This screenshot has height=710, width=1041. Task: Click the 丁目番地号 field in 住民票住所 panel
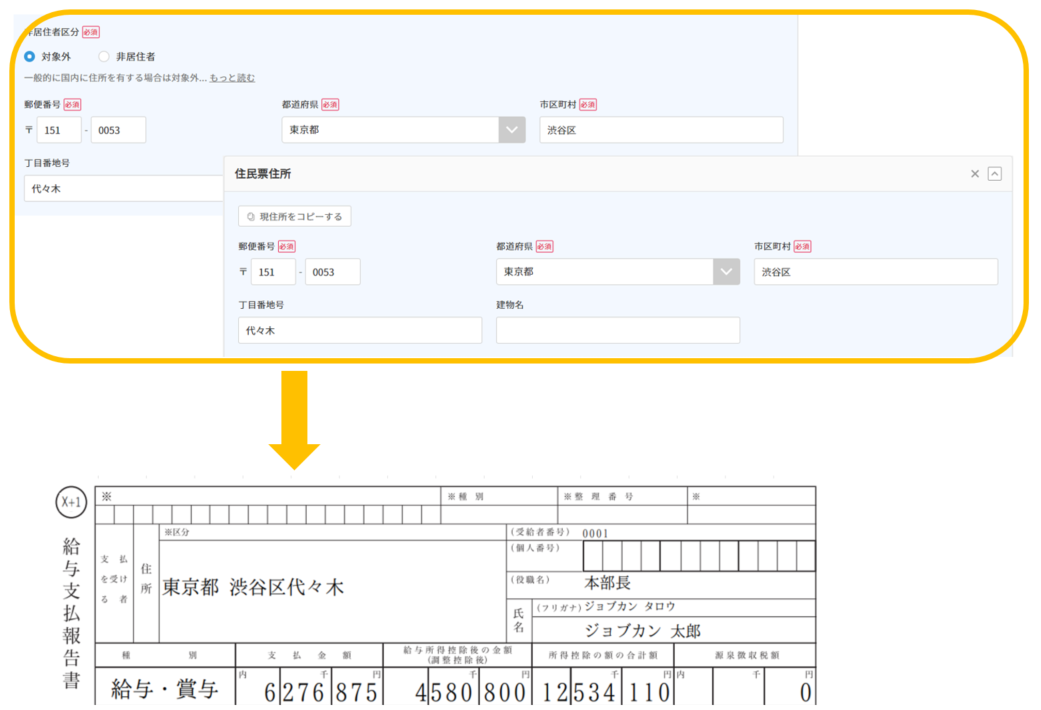[x=360, y=330]
